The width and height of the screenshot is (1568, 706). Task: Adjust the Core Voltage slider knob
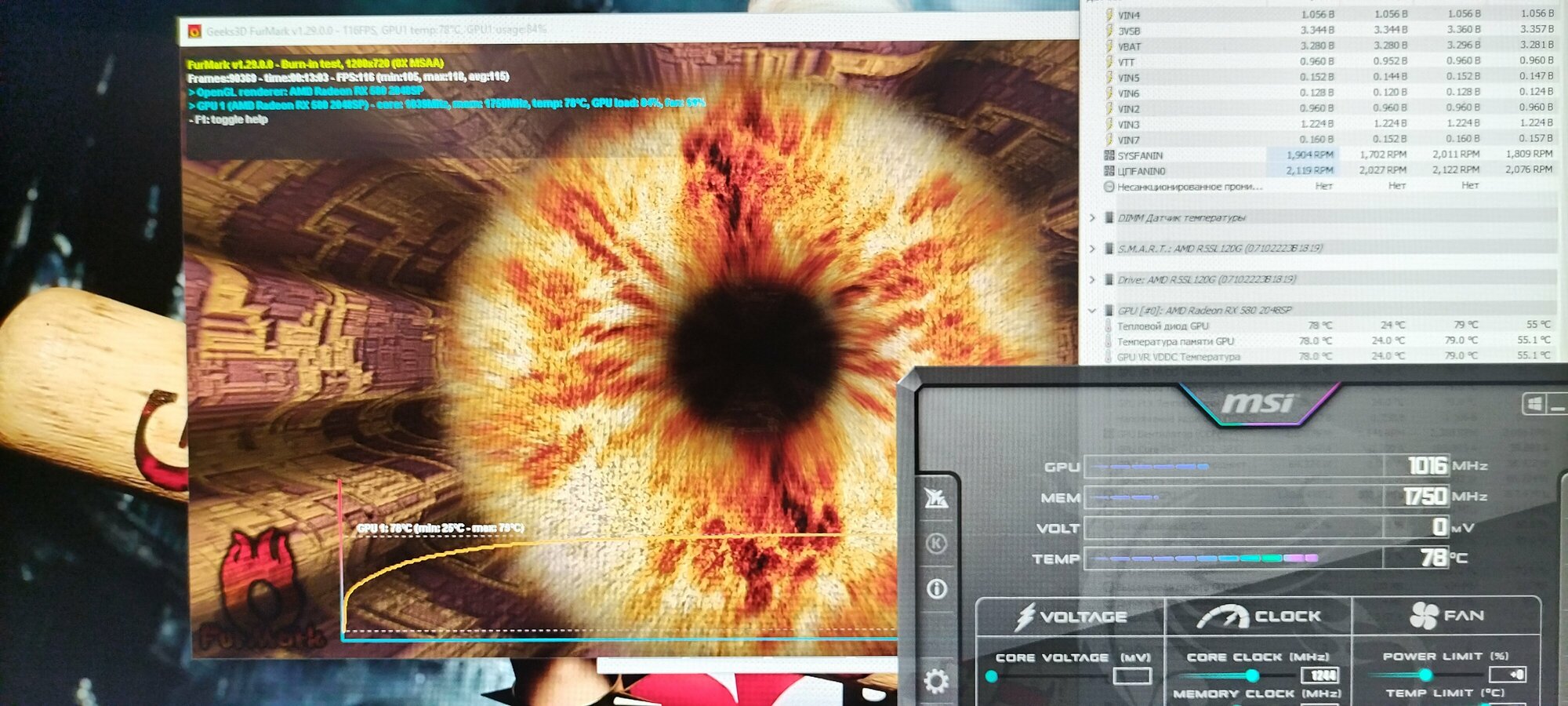[992, 676]
